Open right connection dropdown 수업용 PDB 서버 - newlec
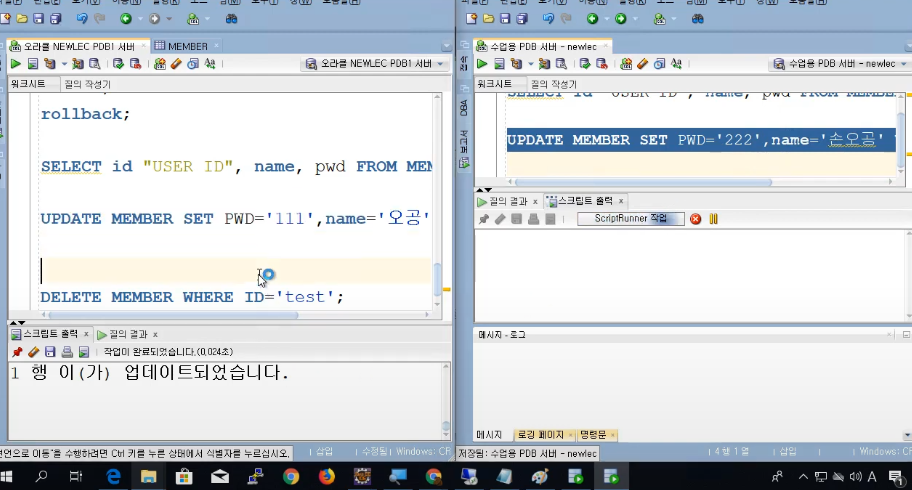912x490 pixels. (840, 64)
